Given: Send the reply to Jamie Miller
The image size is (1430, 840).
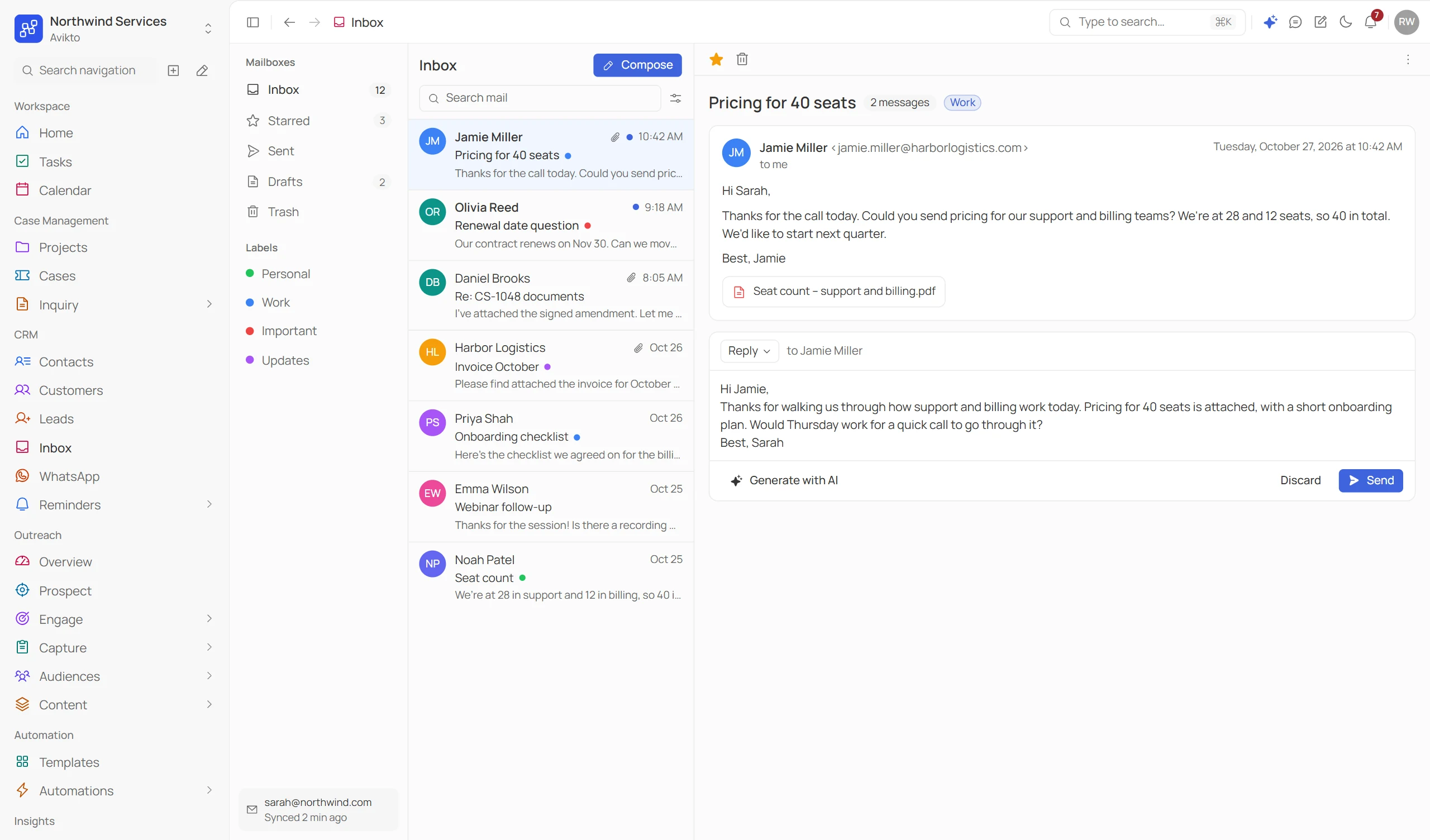Looking at the screenshot, I should 1370,481.
